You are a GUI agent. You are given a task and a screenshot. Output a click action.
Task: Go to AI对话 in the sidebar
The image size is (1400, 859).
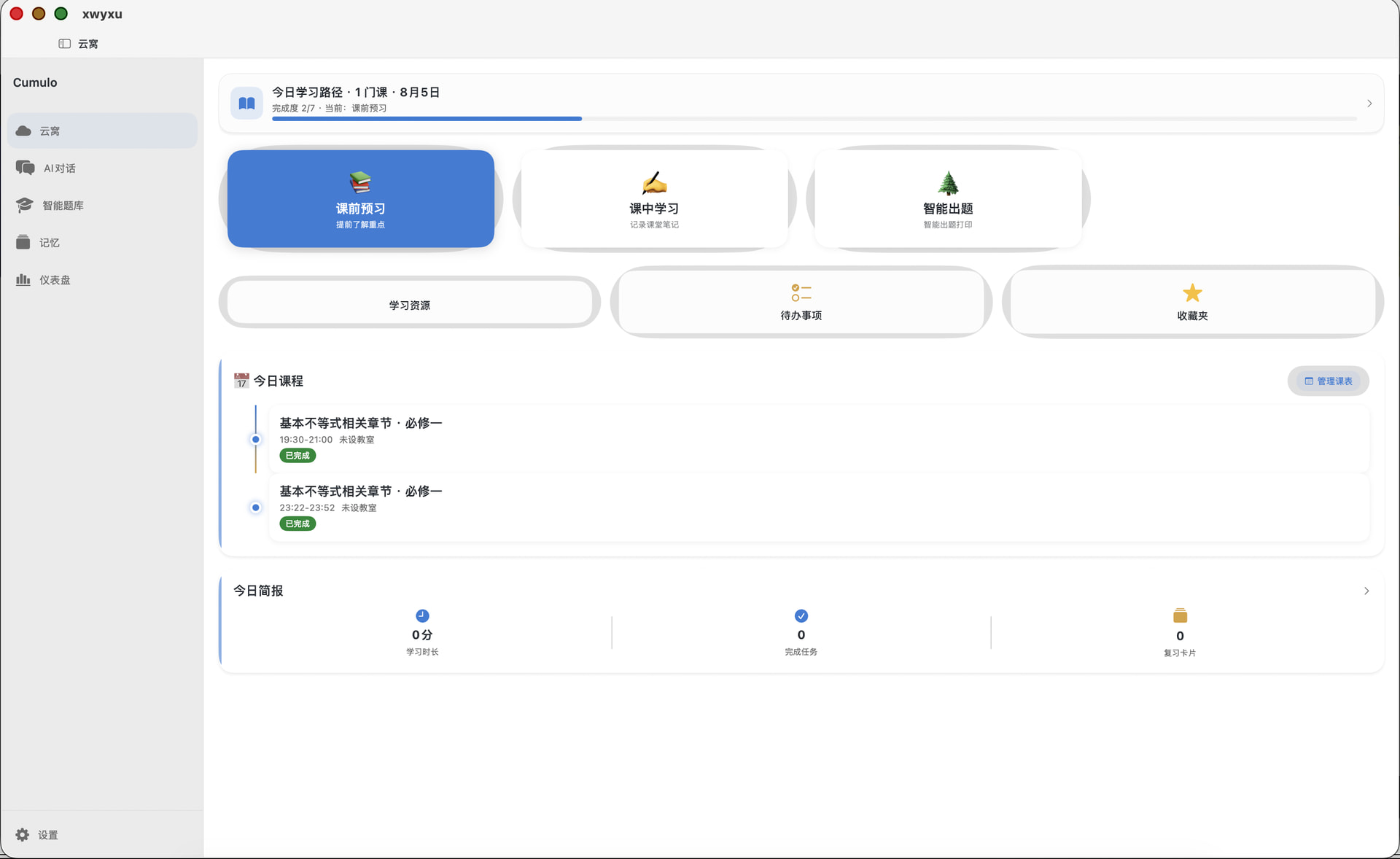pyautogui.click(x=102, y=168)
